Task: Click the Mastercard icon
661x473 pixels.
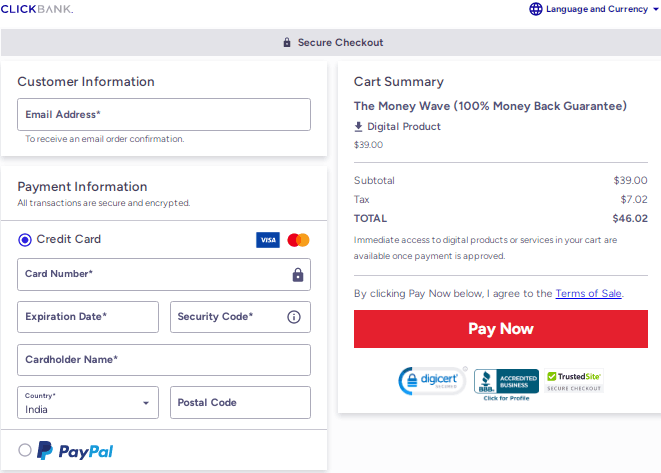Action: click(x=298, y=240)
